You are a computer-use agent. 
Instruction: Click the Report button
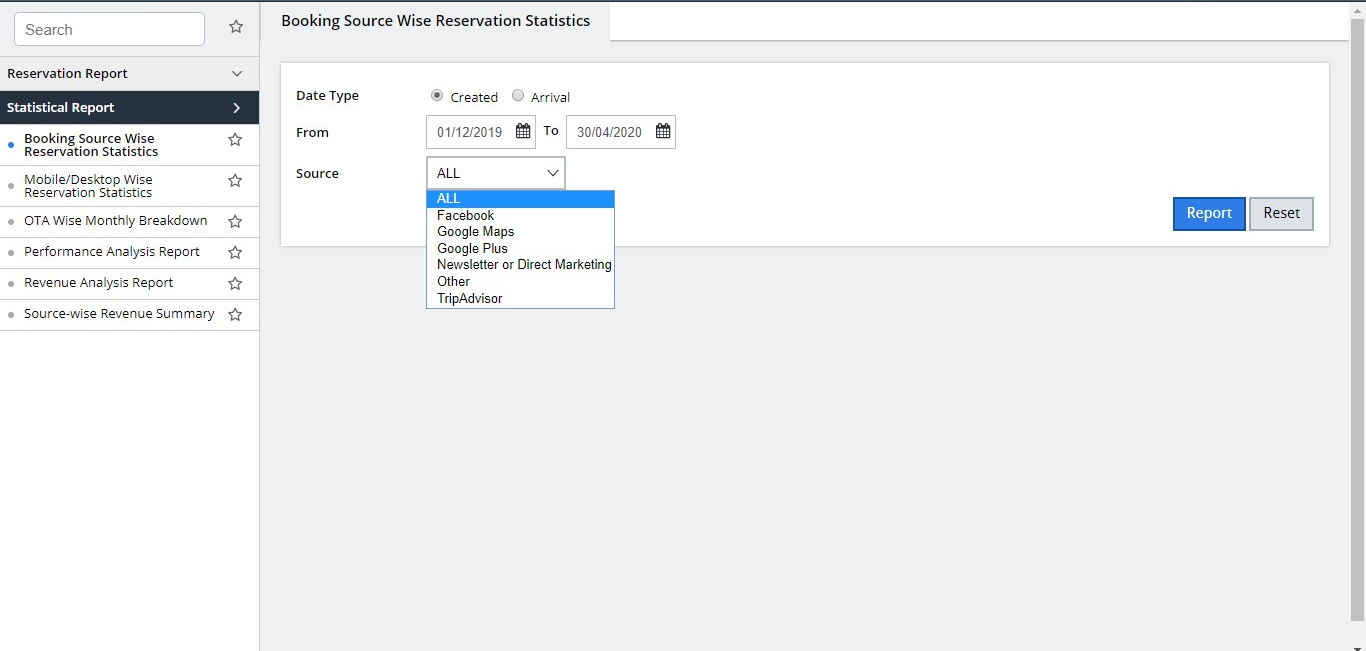(1208, 213)
